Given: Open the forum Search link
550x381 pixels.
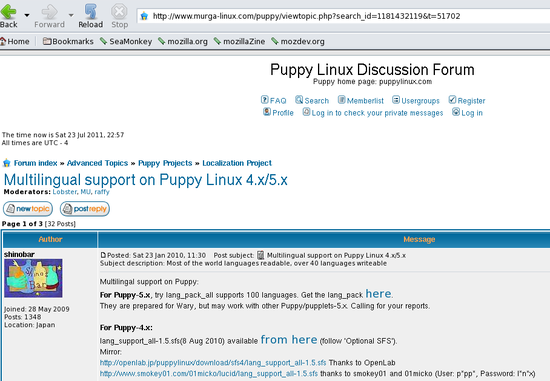Looking at the screenshot, I should click(317, 101).
